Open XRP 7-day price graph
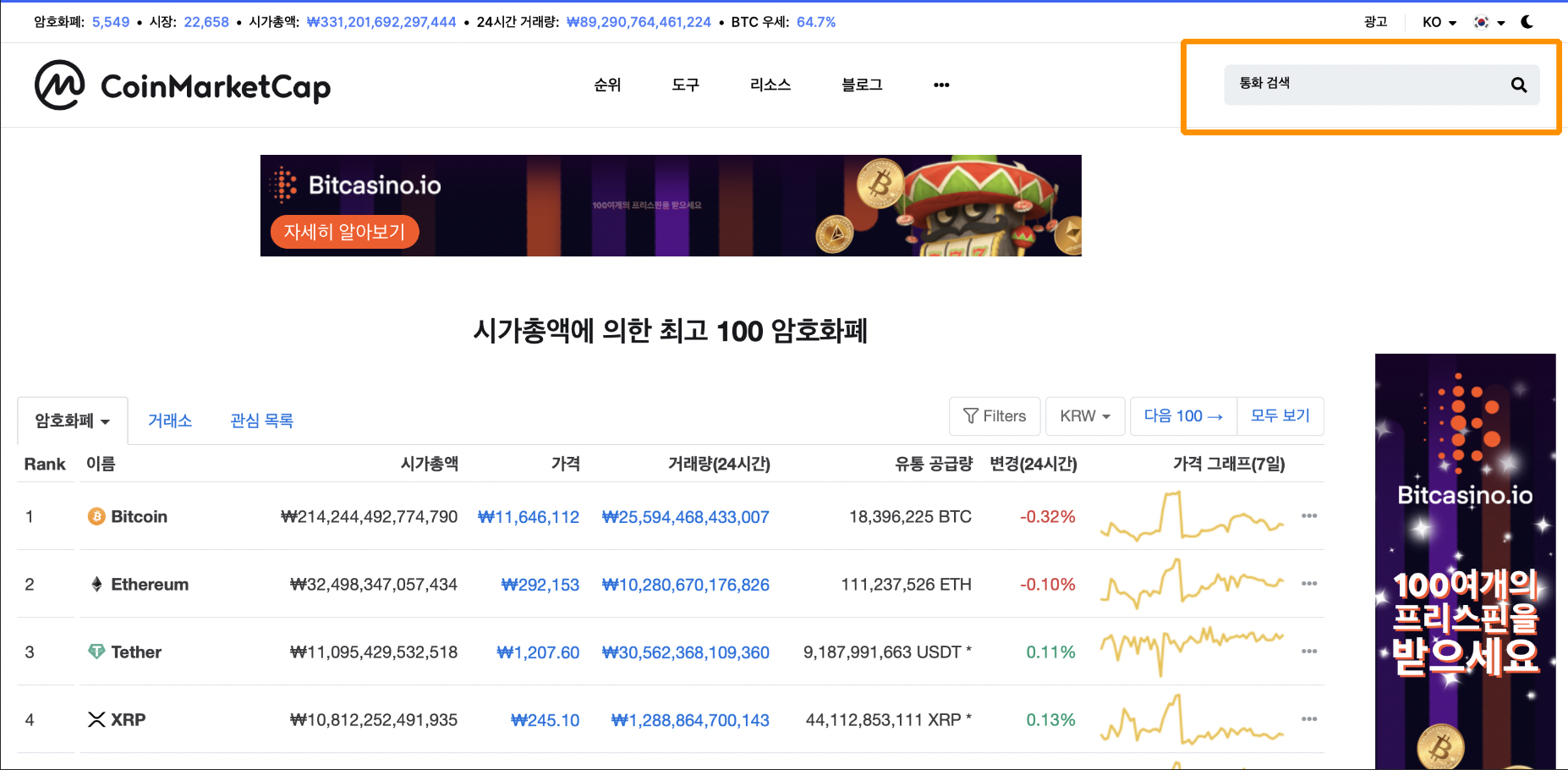Viewport: 1568px width, 770px height. coord(1192,719)
